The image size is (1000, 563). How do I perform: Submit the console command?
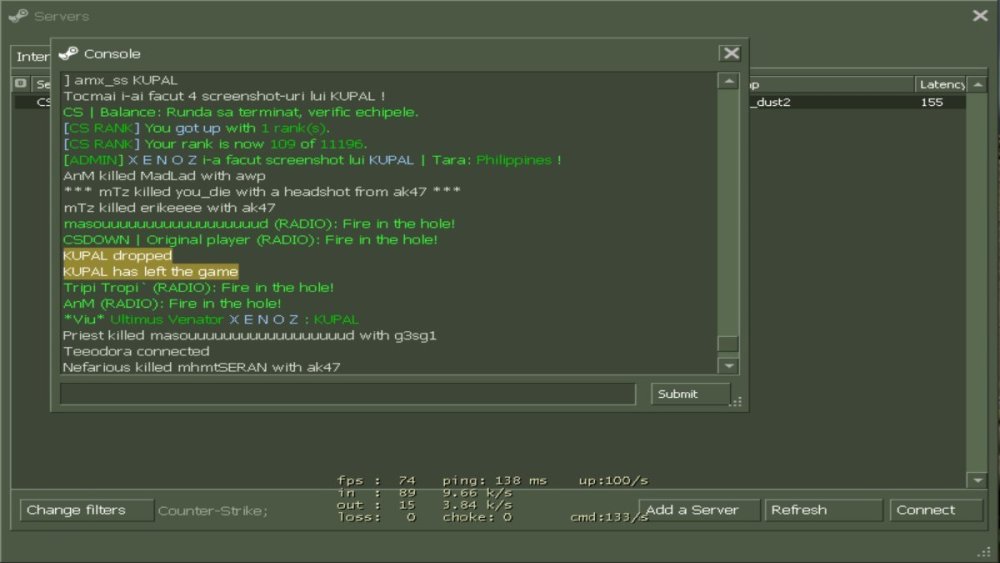[690, 394]
